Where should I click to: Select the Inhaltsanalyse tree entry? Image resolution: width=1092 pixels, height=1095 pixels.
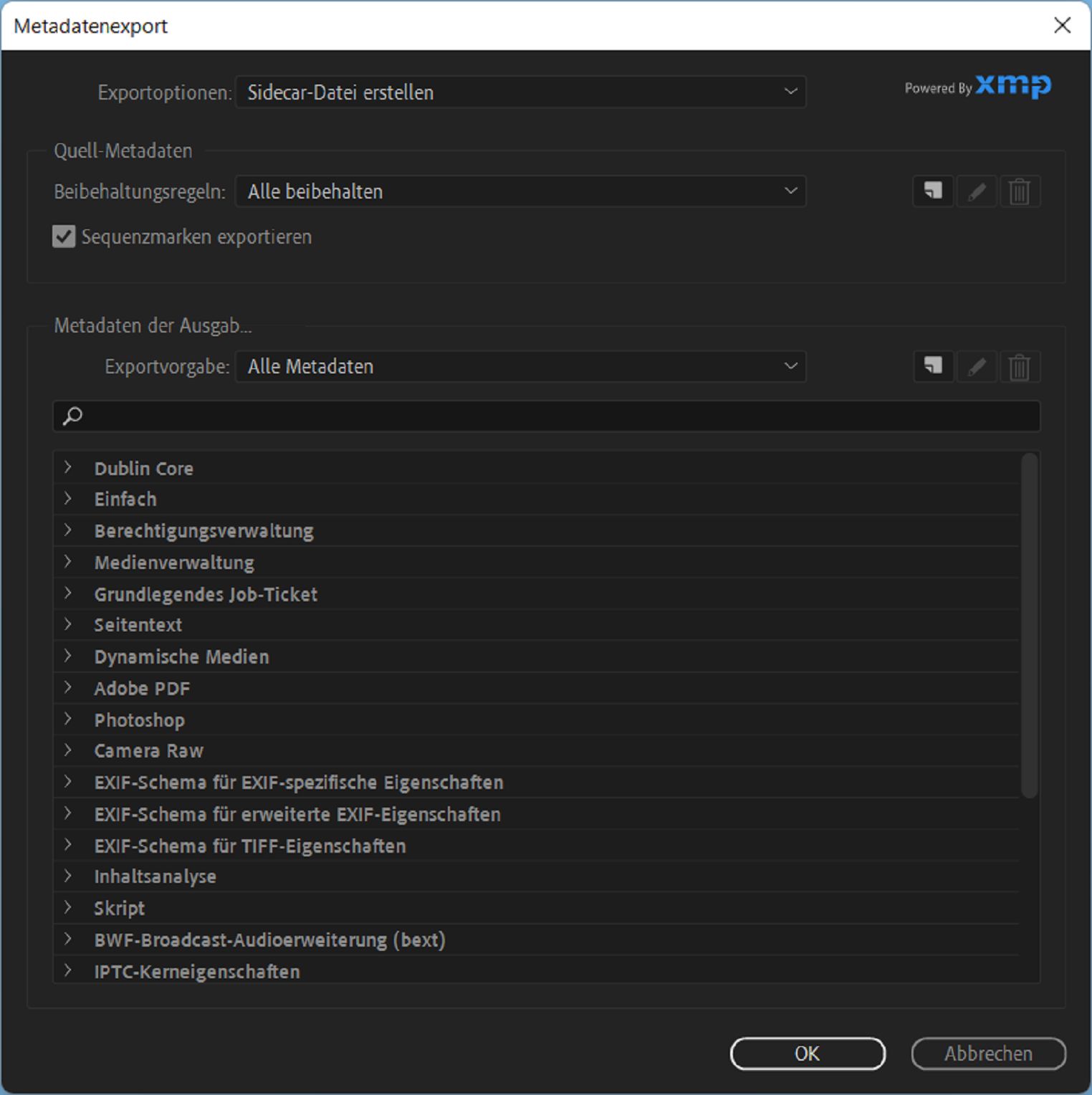point(155,876)
